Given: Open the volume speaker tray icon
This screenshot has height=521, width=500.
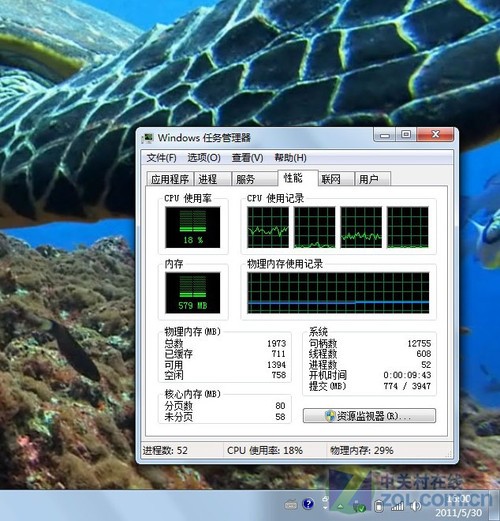Looking at the screenshot, I should pyautogui.click(x=416, y=506).
